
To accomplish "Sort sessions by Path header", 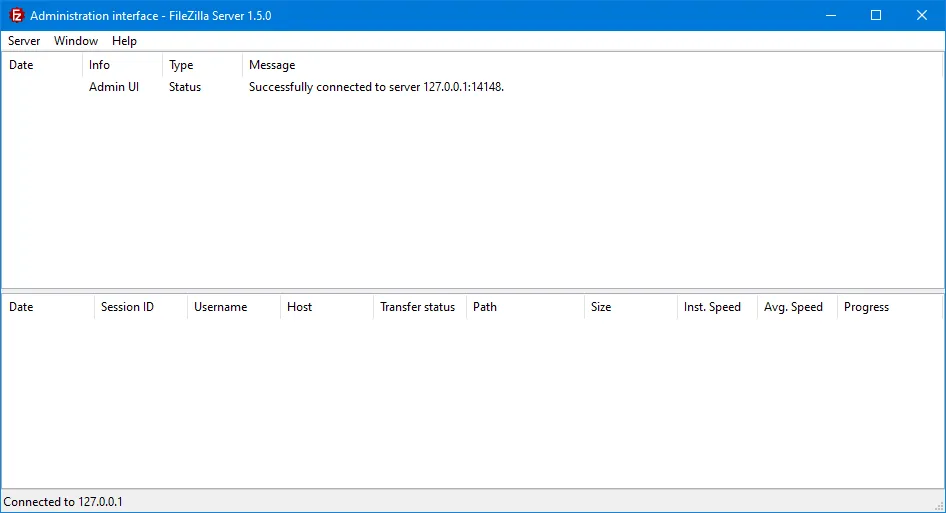I will tap(525, 307).
